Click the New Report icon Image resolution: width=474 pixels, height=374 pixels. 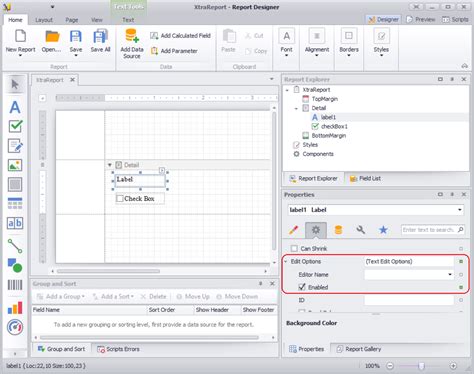pyautogui.click(x=20, y=36)
